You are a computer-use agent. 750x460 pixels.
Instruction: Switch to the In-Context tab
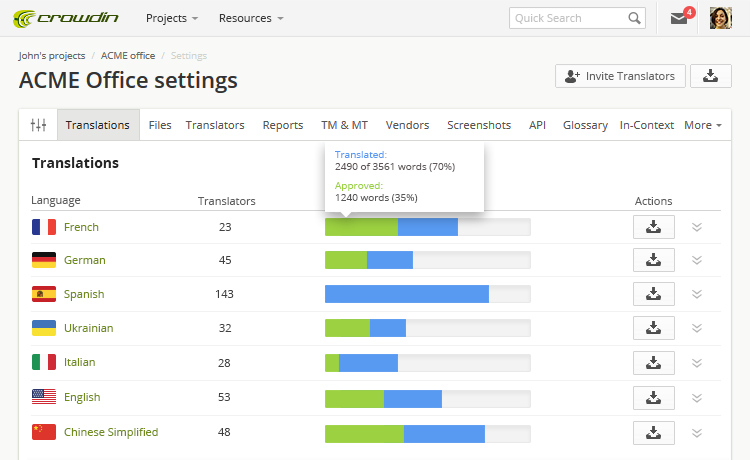(647, 125)
